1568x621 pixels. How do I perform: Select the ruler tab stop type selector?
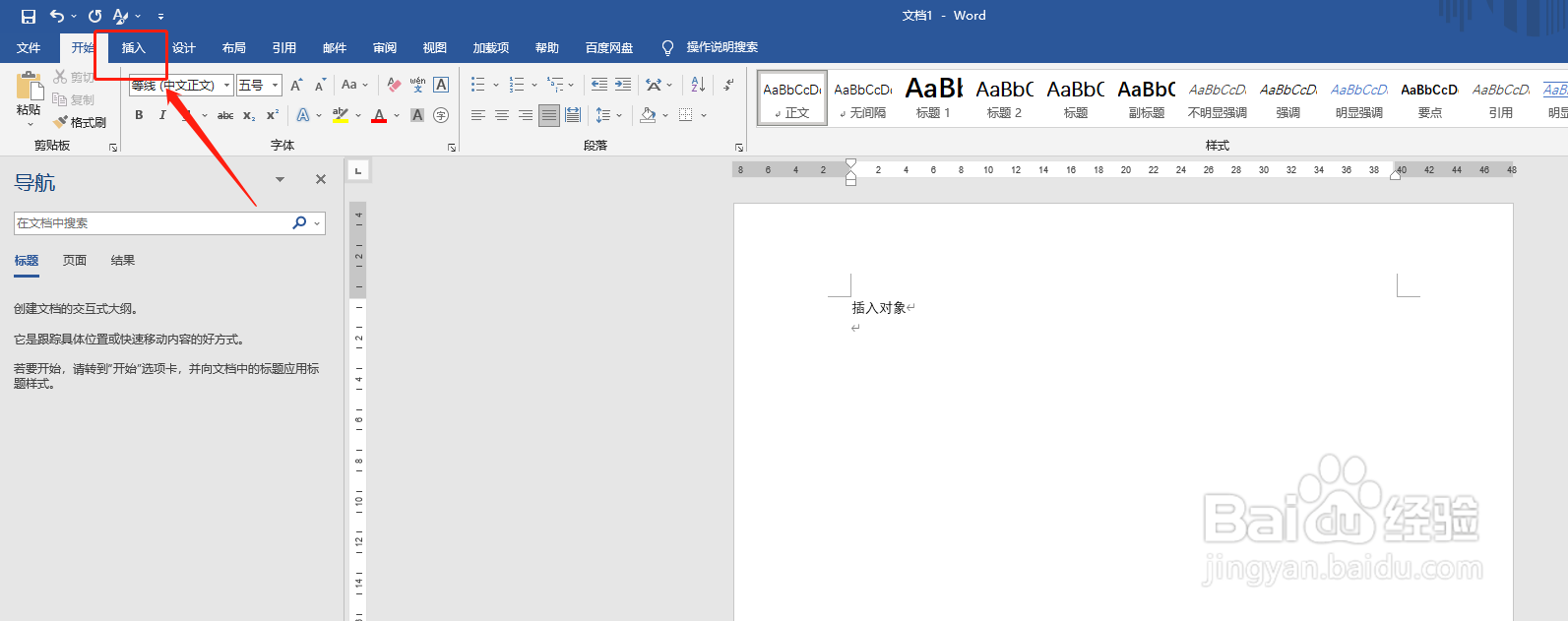(358, 171)
